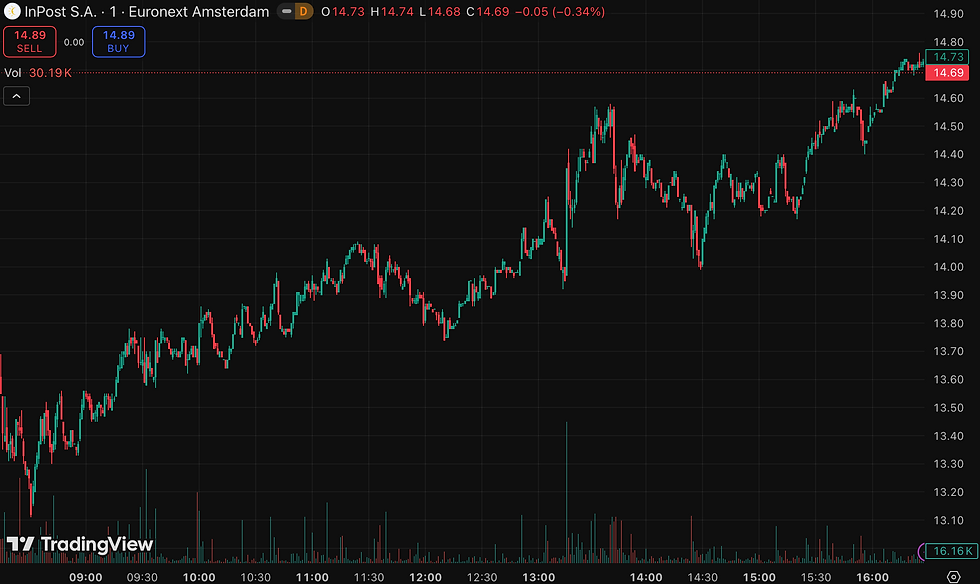Click the red 14.89 SELL button
Screen dimensions: 980x584
tap(29, 41)
